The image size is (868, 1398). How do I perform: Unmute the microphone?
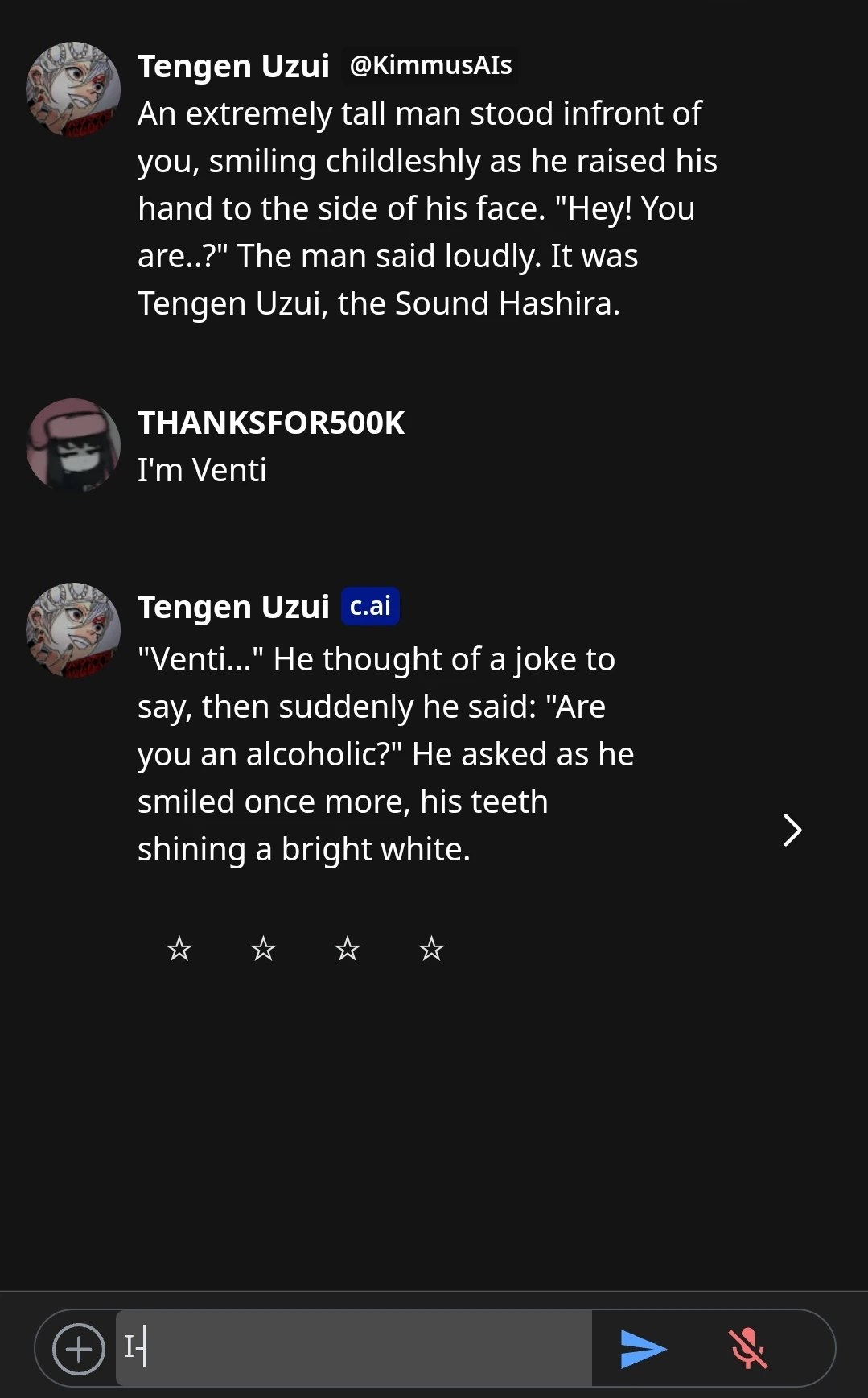(750, 1348)
